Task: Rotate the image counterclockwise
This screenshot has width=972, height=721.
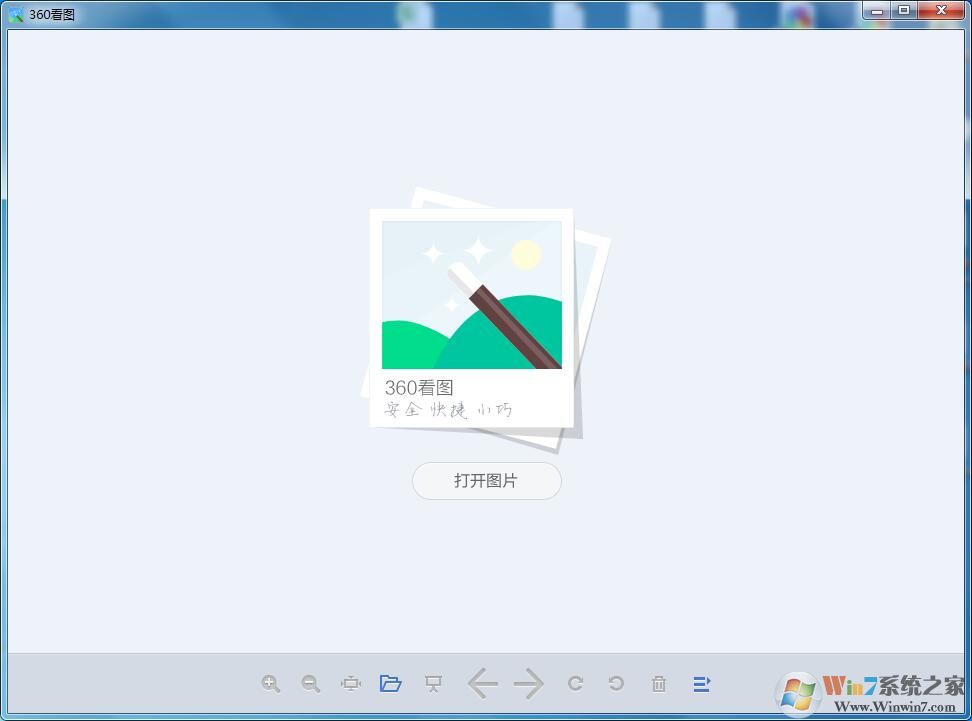Action: (619, 684)
